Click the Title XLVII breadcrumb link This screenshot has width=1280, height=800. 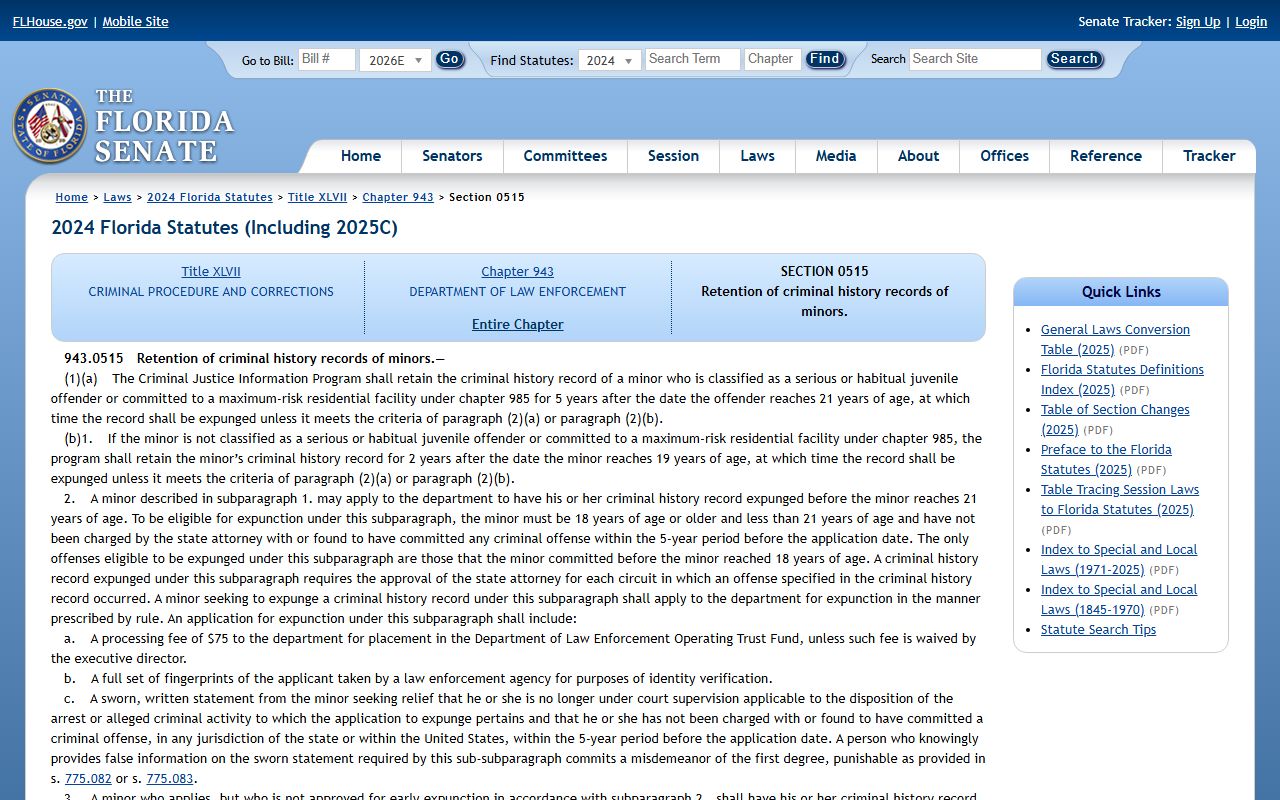[x=317, y=197]
